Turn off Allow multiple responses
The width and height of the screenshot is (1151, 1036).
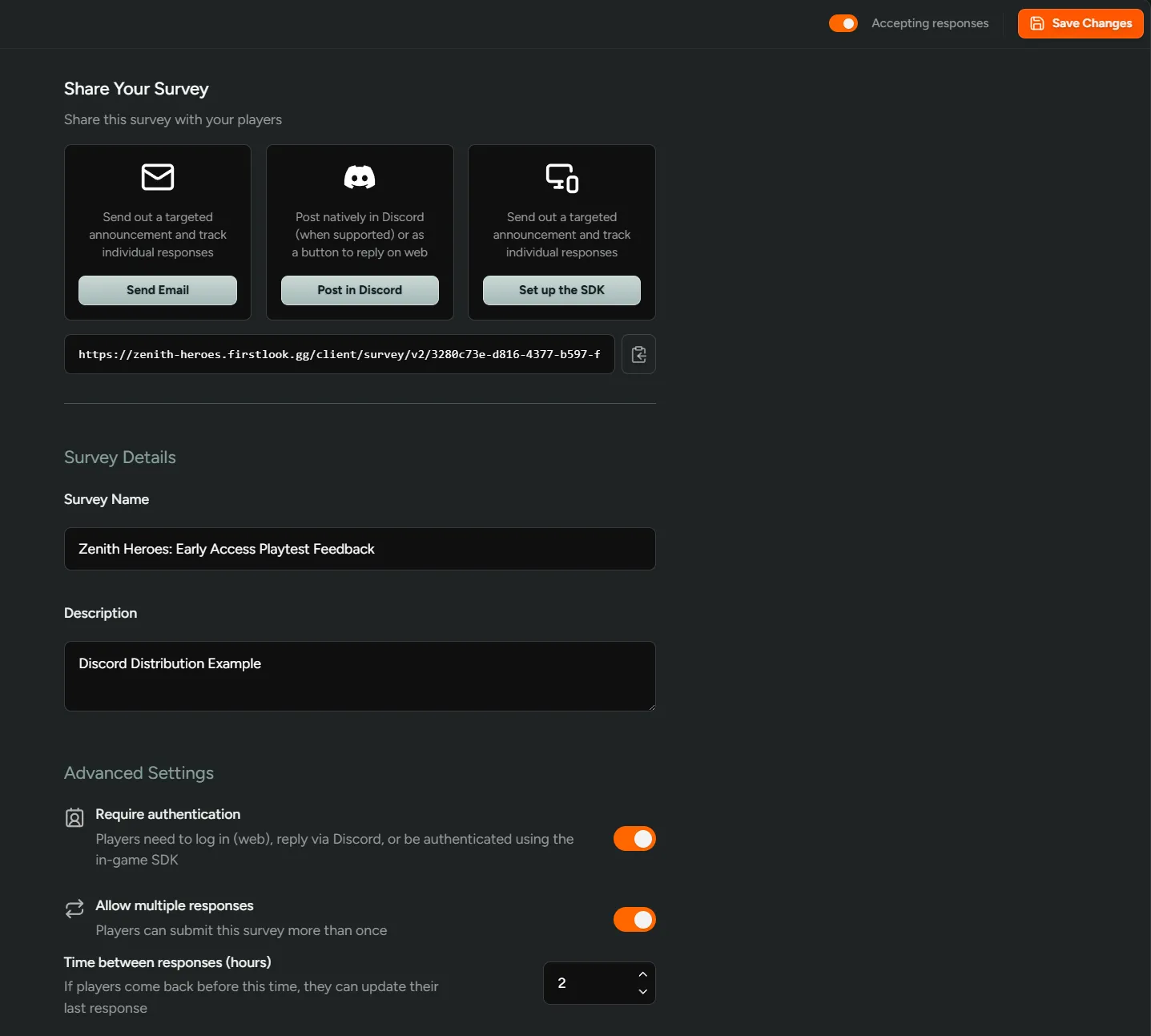tap(634, 920)
